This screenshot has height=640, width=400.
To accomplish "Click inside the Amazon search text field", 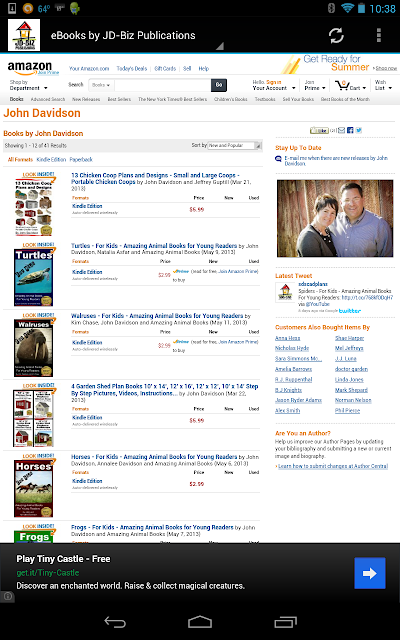I will pyautogui.click(x=162, y=85).
